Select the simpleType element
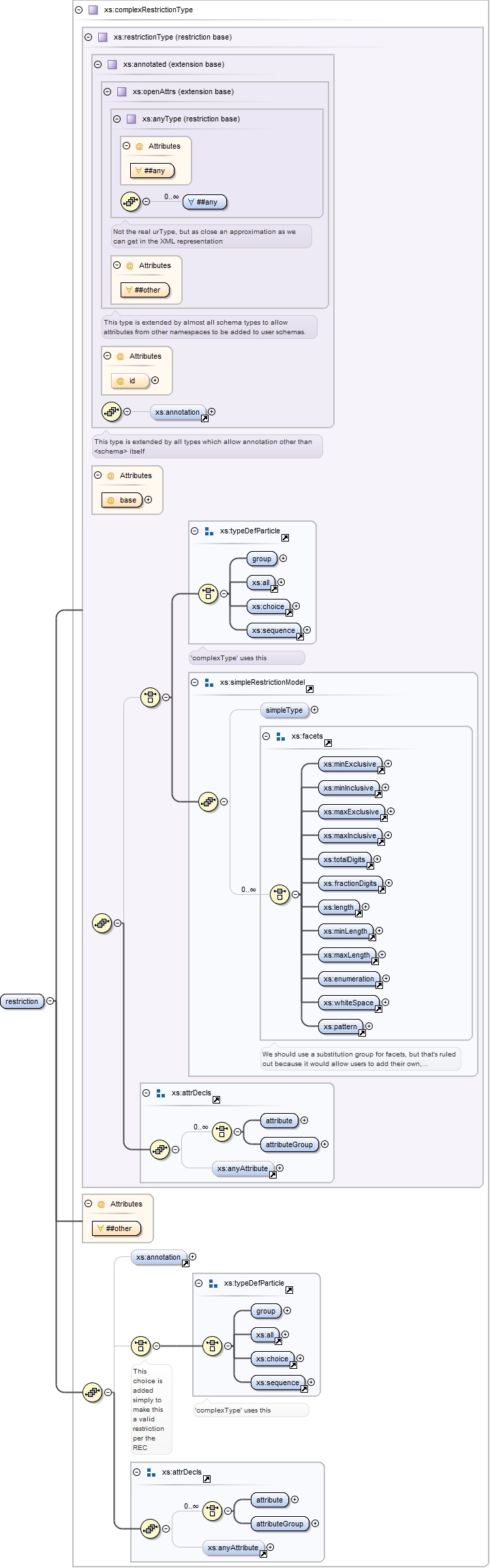The image size is (490, 1568). (x=284, y=711)
